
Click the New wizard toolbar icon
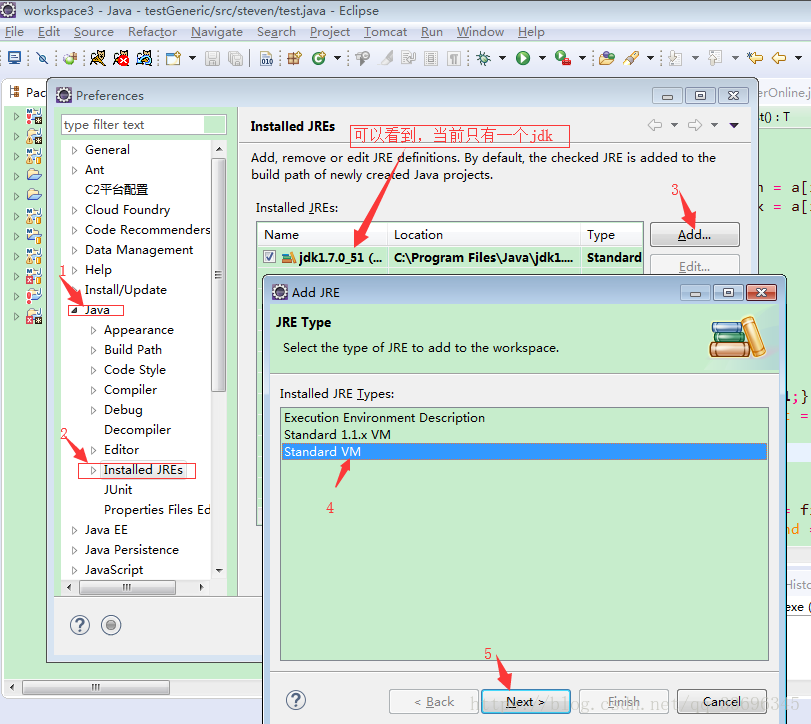point(173,58)
